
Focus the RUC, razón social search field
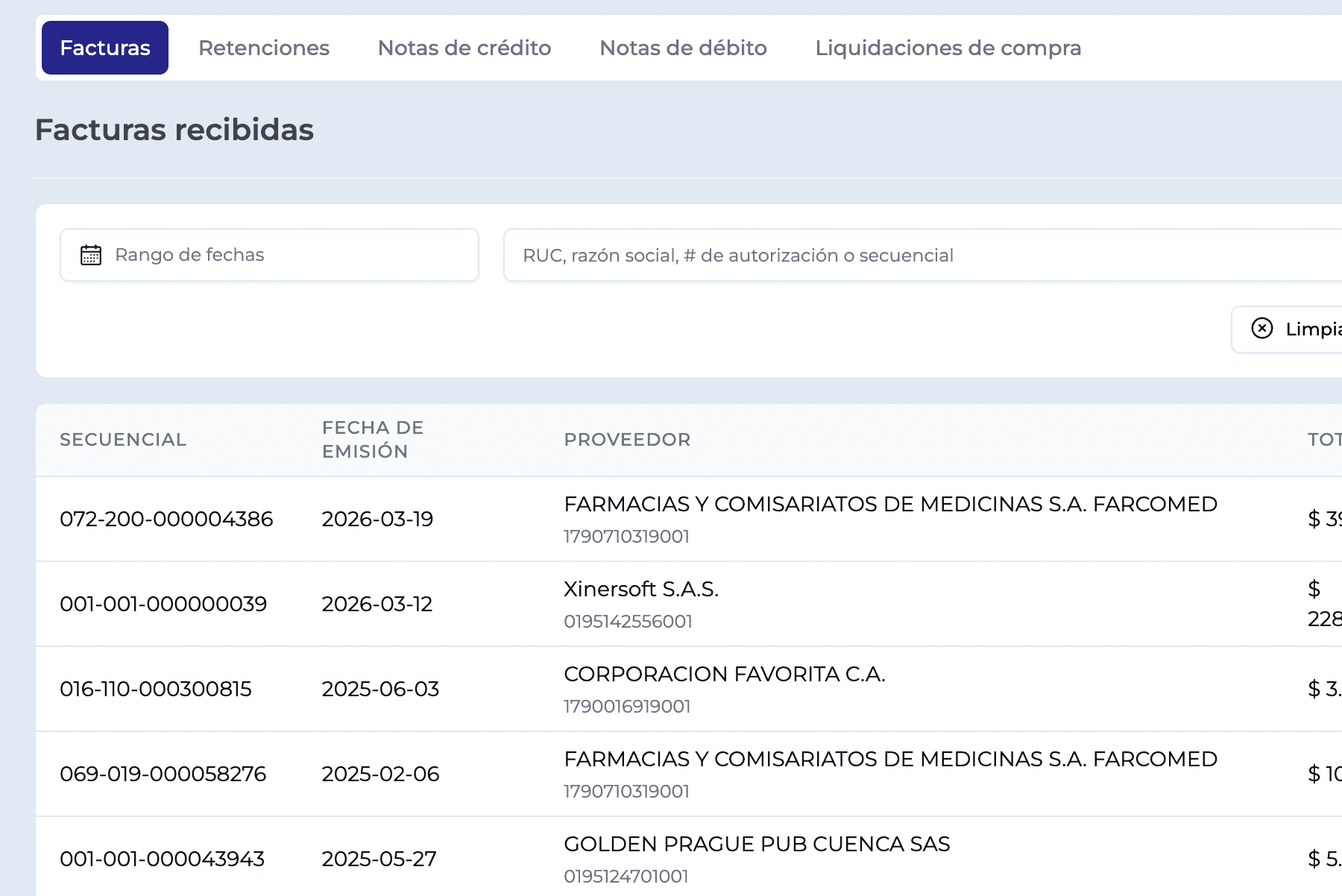pos(923,255)
